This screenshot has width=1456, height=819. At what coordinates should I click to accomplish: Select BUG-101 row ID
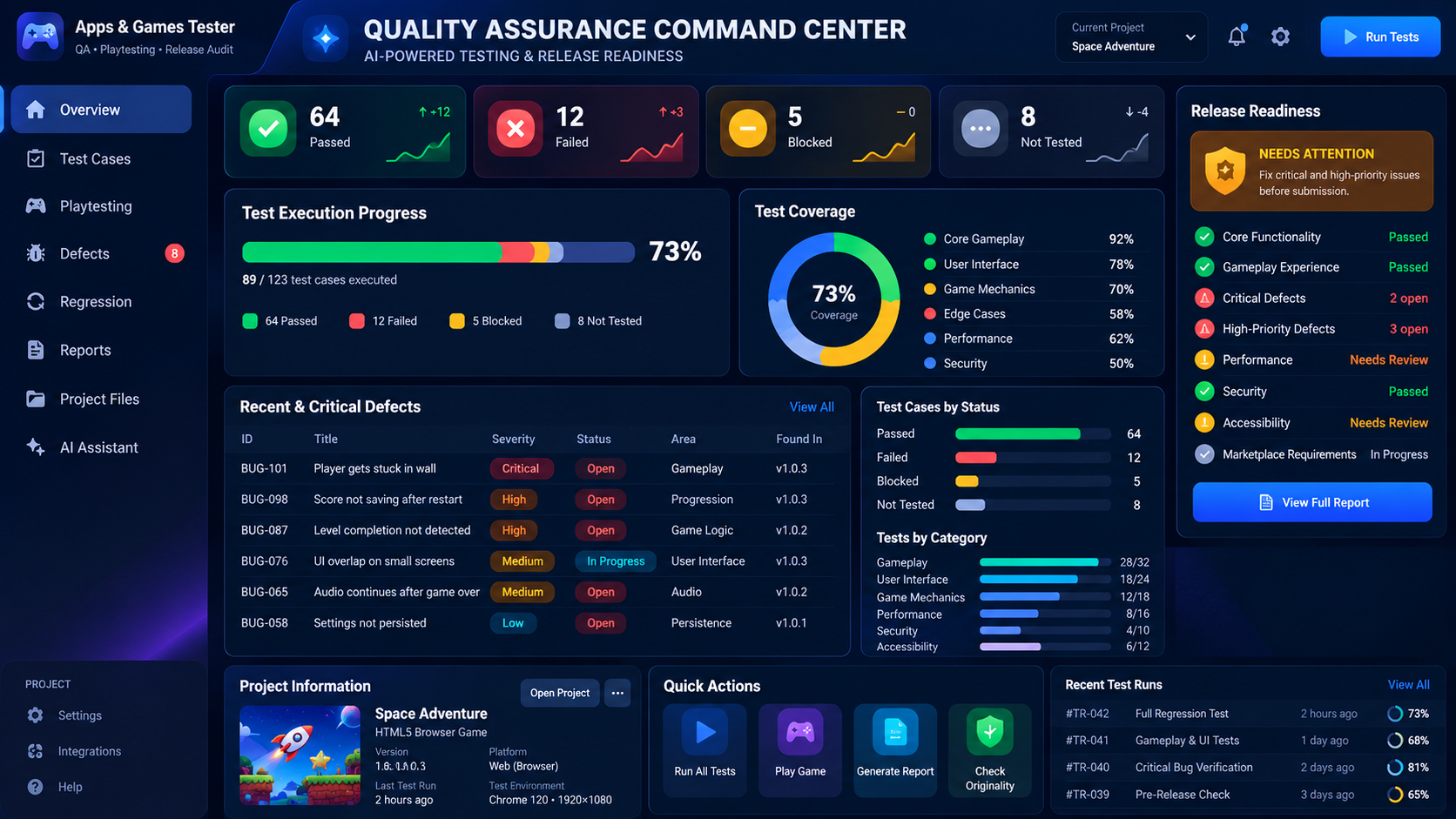coord(264,468)
